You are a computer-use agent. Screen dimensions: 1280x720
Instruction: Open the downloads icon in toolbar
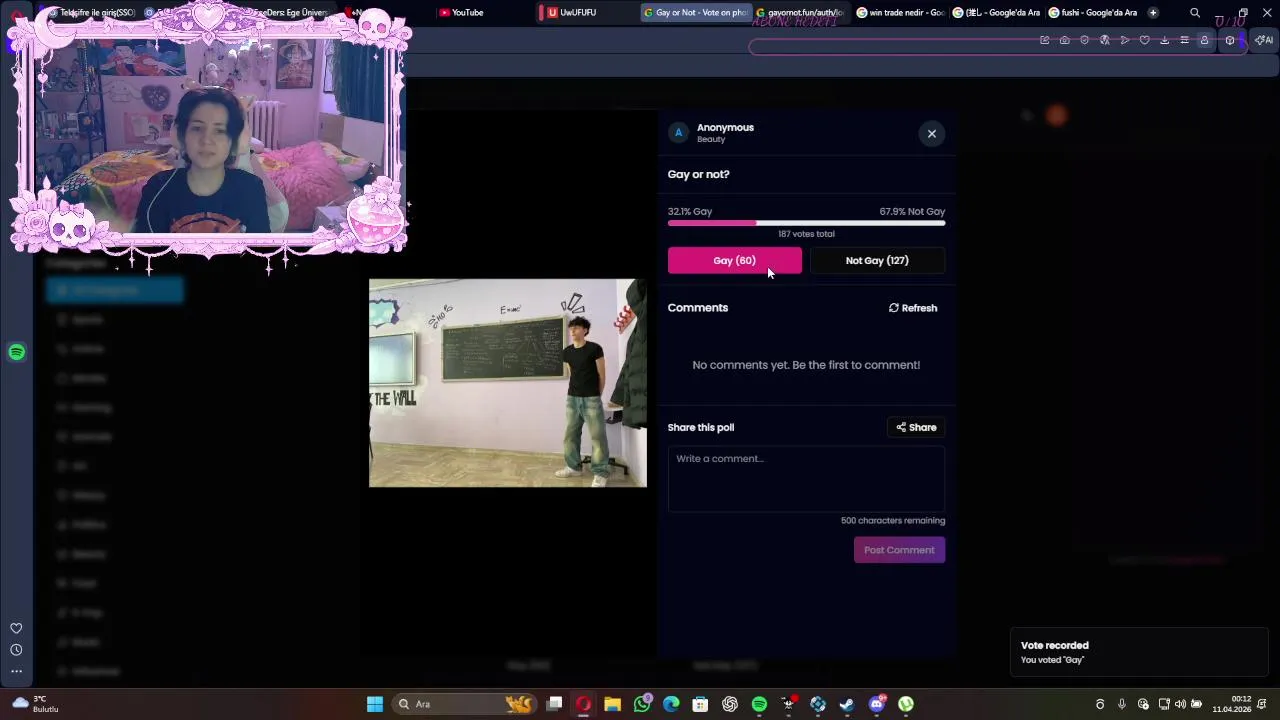1164,40
